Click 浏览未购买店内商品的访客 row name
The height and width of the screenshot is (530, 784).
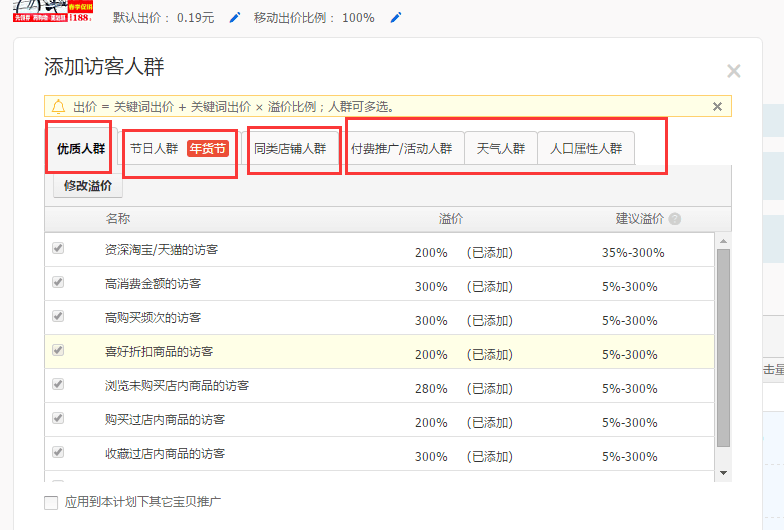coord(177,386)
